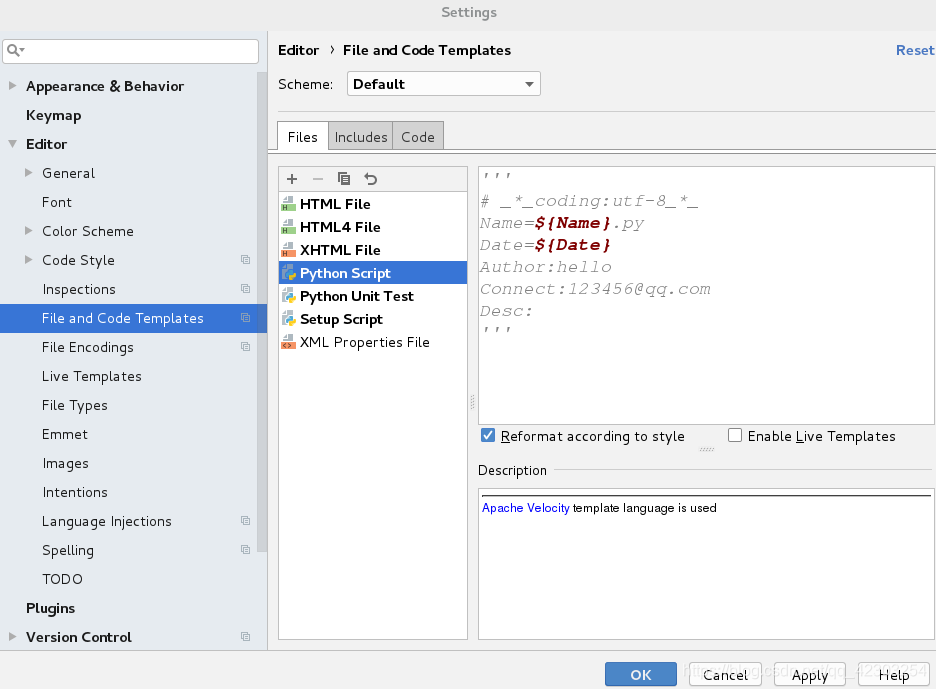
Task: Expand the Version Control section
Action: 13,636
